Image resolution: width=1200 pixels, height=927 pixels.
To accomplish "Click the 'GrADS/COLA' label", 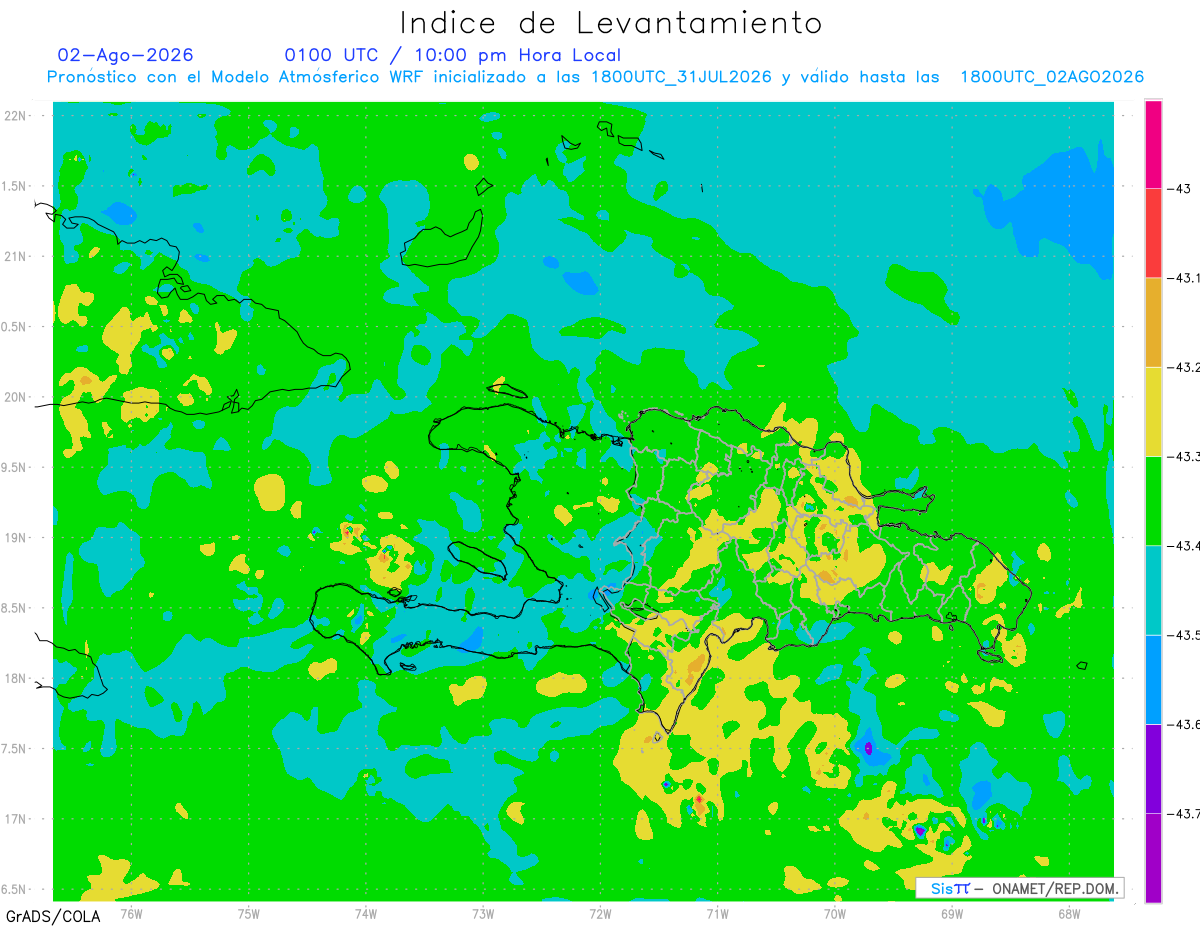I will (53, 916).
